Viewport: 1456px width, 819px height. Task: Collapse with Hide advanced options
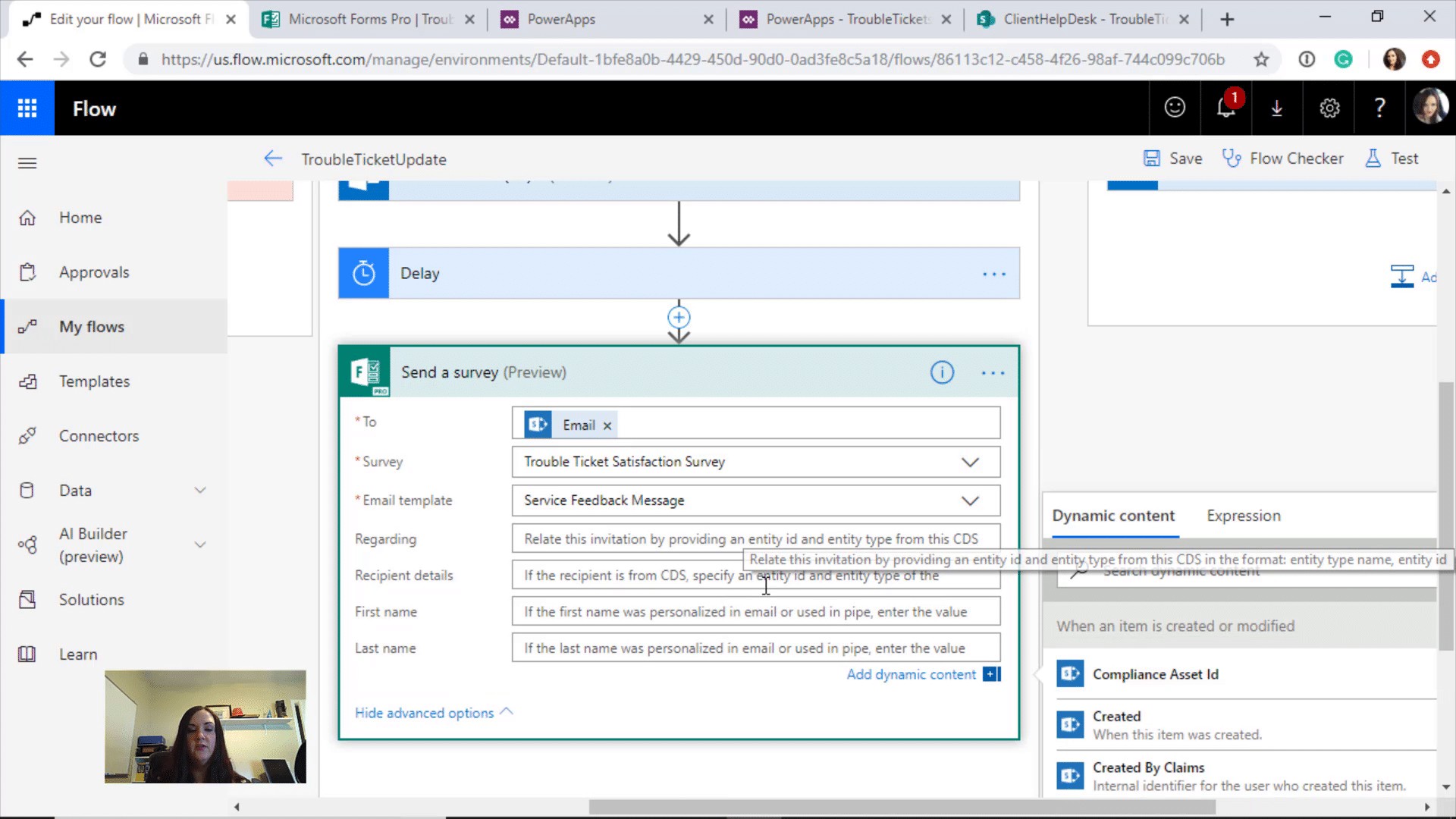point(434,713)
